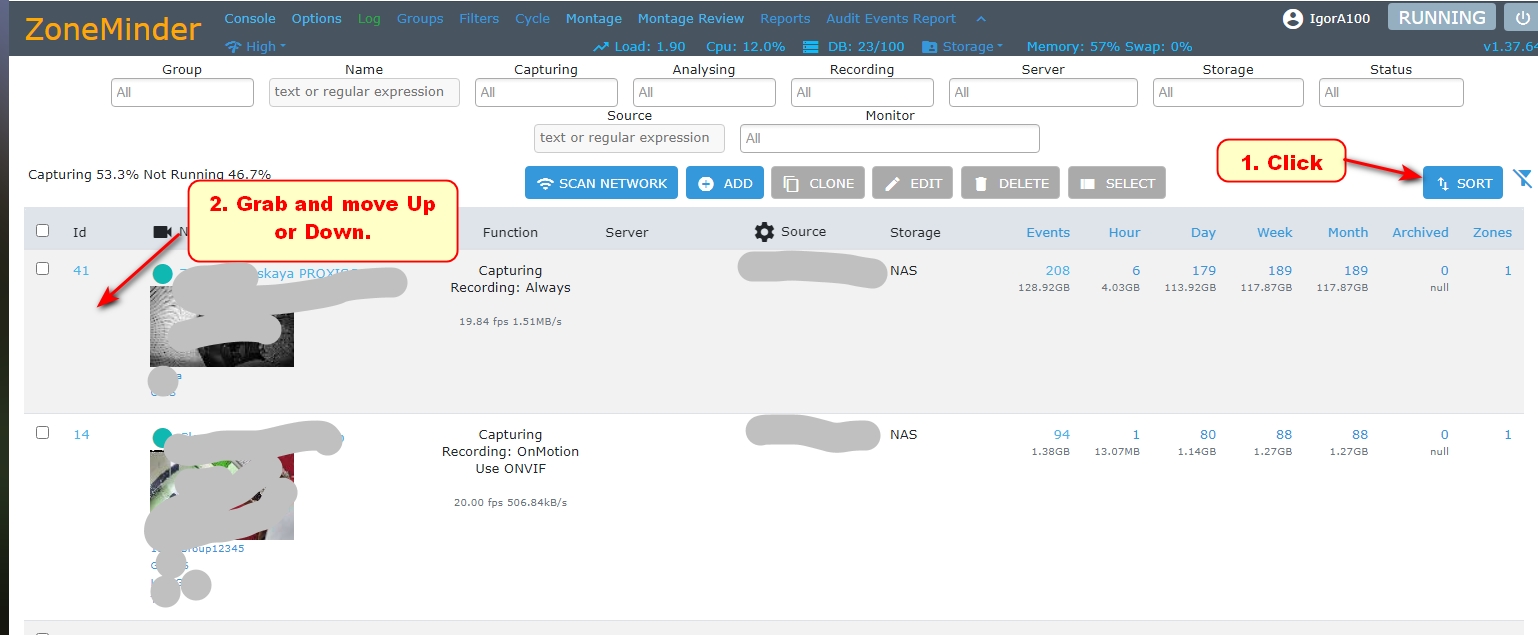Viewport: 1538px width, 635px height.
Task: Tick the select-all checkbox in table header
Action: point(42,231)
